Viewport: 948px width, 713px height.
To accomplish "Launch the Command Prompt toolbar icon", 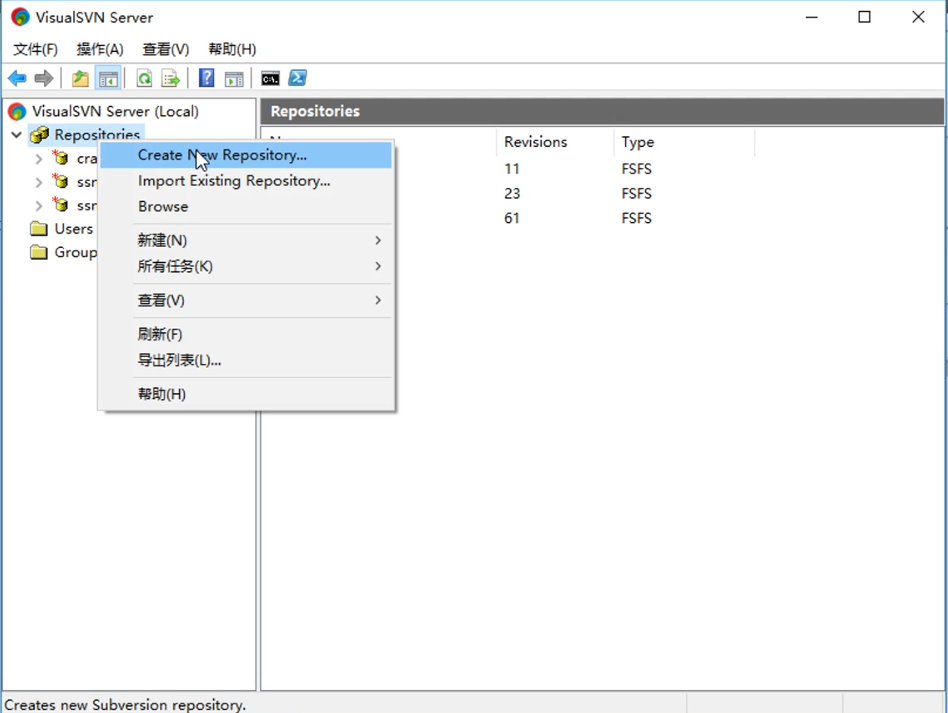I will pyautogui.click(x=270, y=78).
